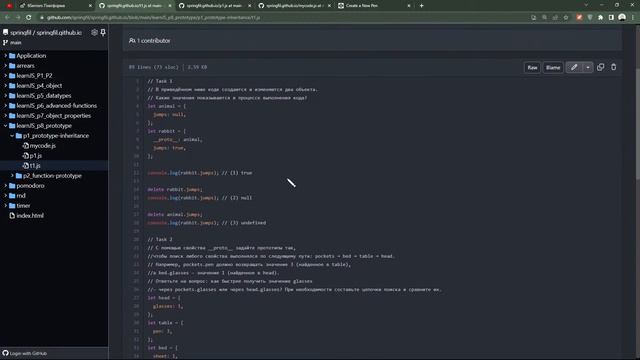Pin the Octotree sidebar
This screenshot has height=360, width=640.
point(103,32)
